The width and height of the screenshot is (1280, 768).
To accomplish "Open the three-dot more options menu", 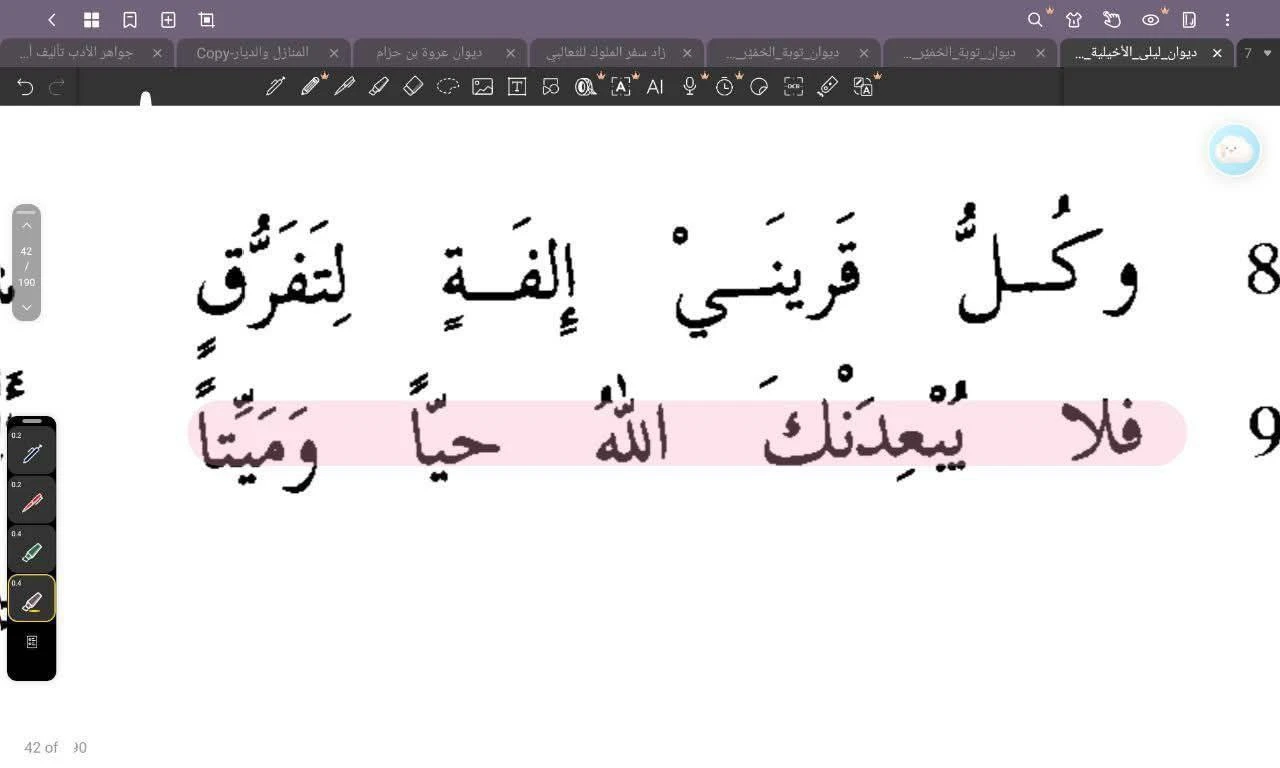I will coord(1227,20).
